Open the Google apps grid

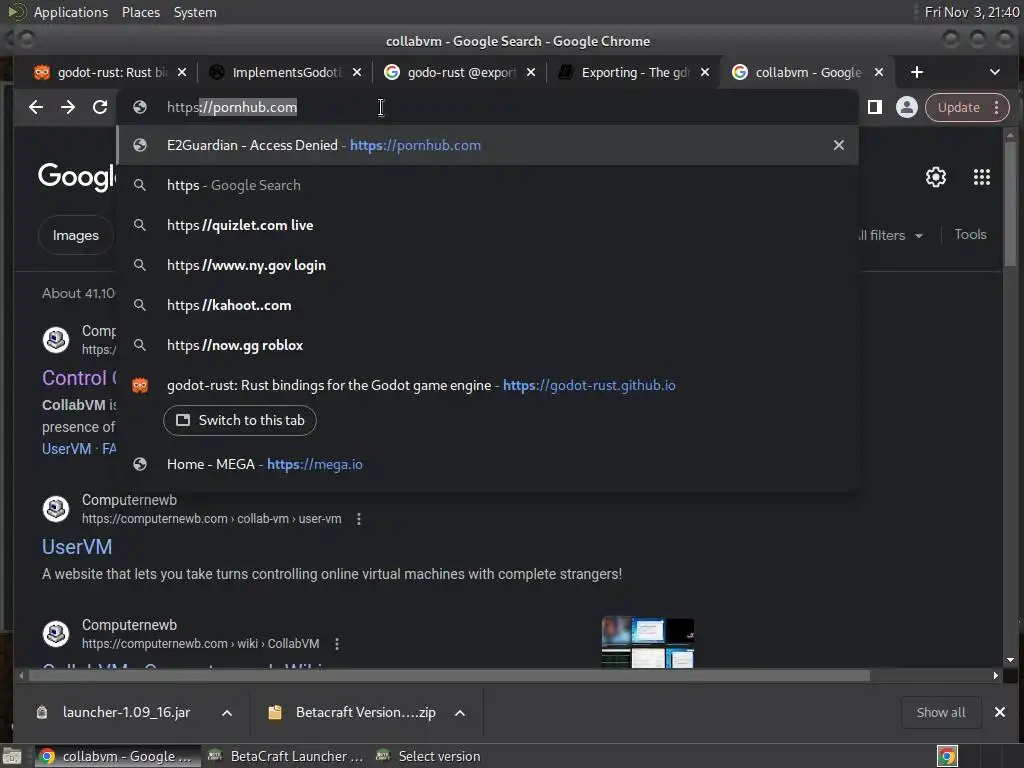982,177
